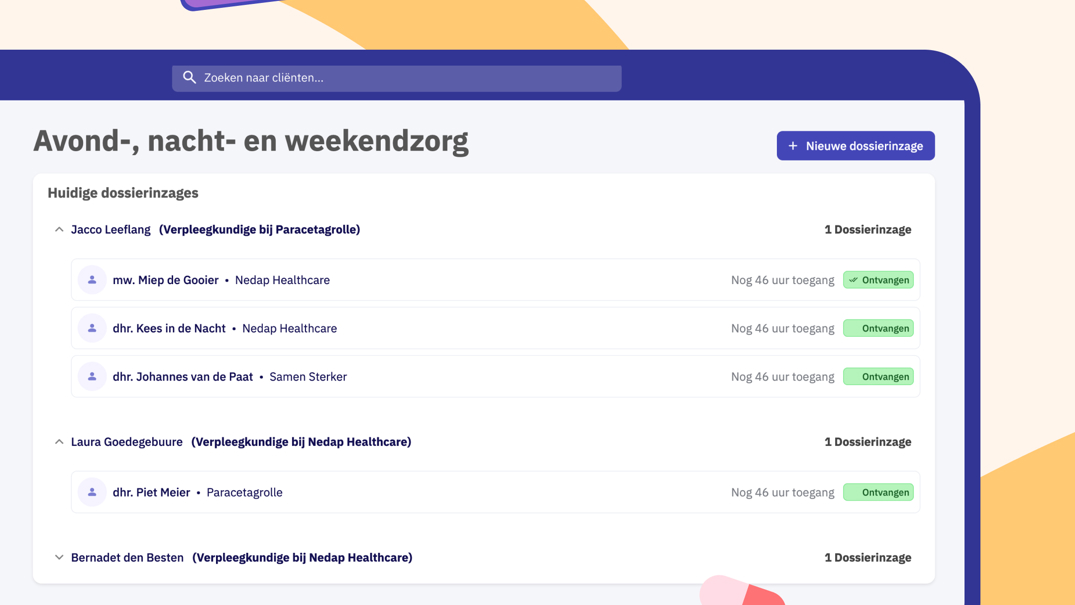Click the name Laura Goedegebuure
The width and height of the screenshot is (1075, 605).
point(127,442)
